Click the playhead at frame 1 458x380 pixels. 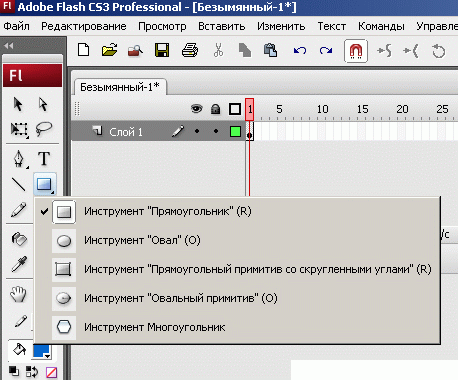click(x=249, y=109)
